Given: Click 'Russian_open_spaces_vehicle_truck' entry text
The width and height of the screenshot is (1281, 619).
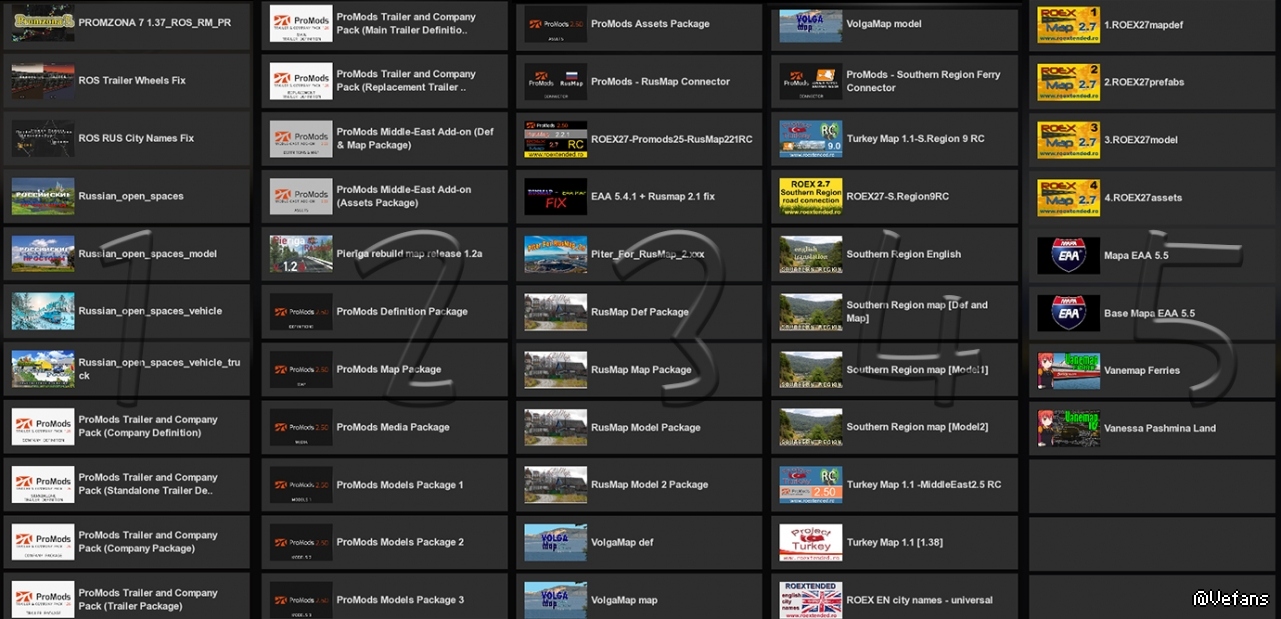Looking at the screenshot, I should click(x=159, y=369).
